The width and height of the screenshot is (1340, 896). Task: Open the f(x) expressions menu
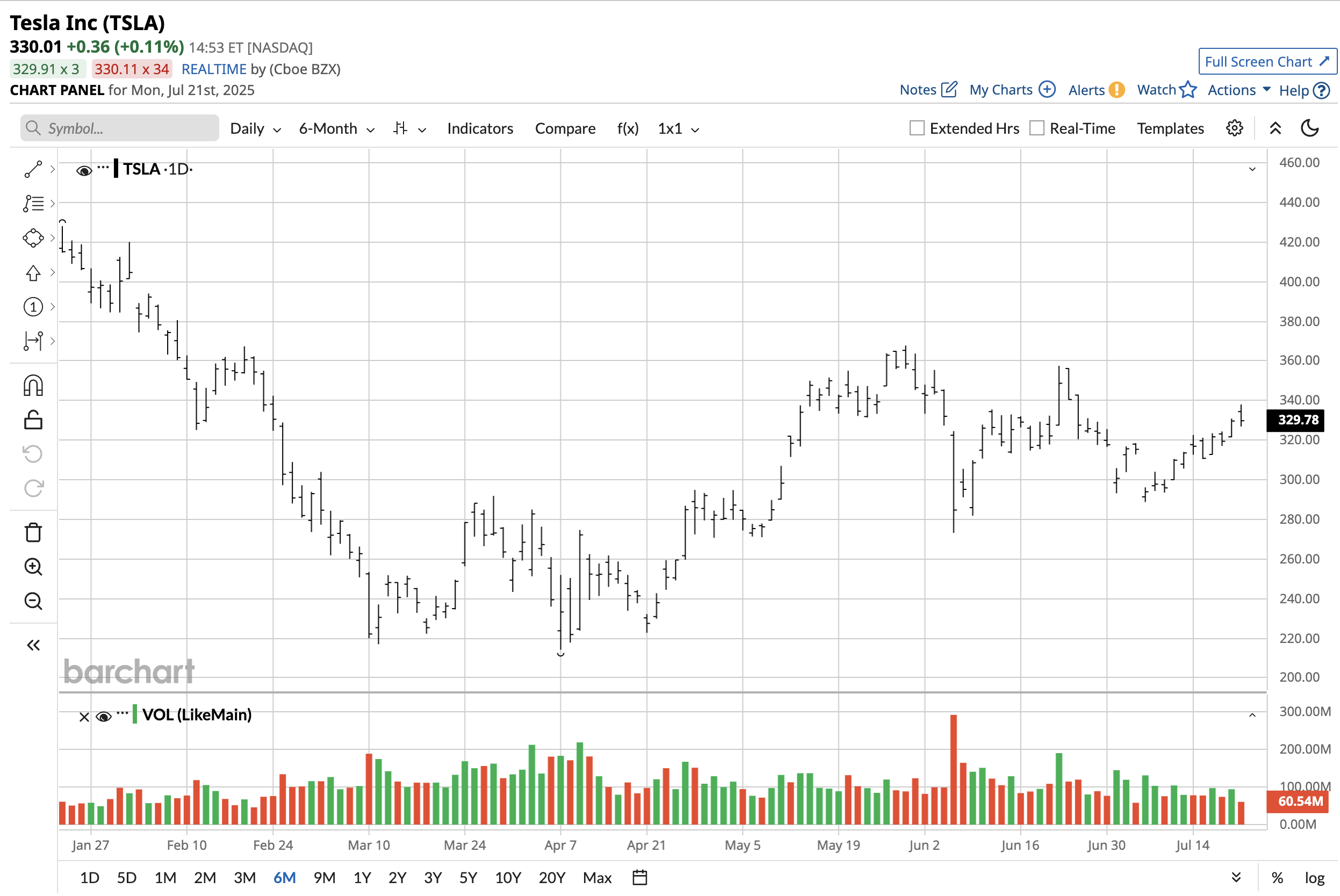628,128
